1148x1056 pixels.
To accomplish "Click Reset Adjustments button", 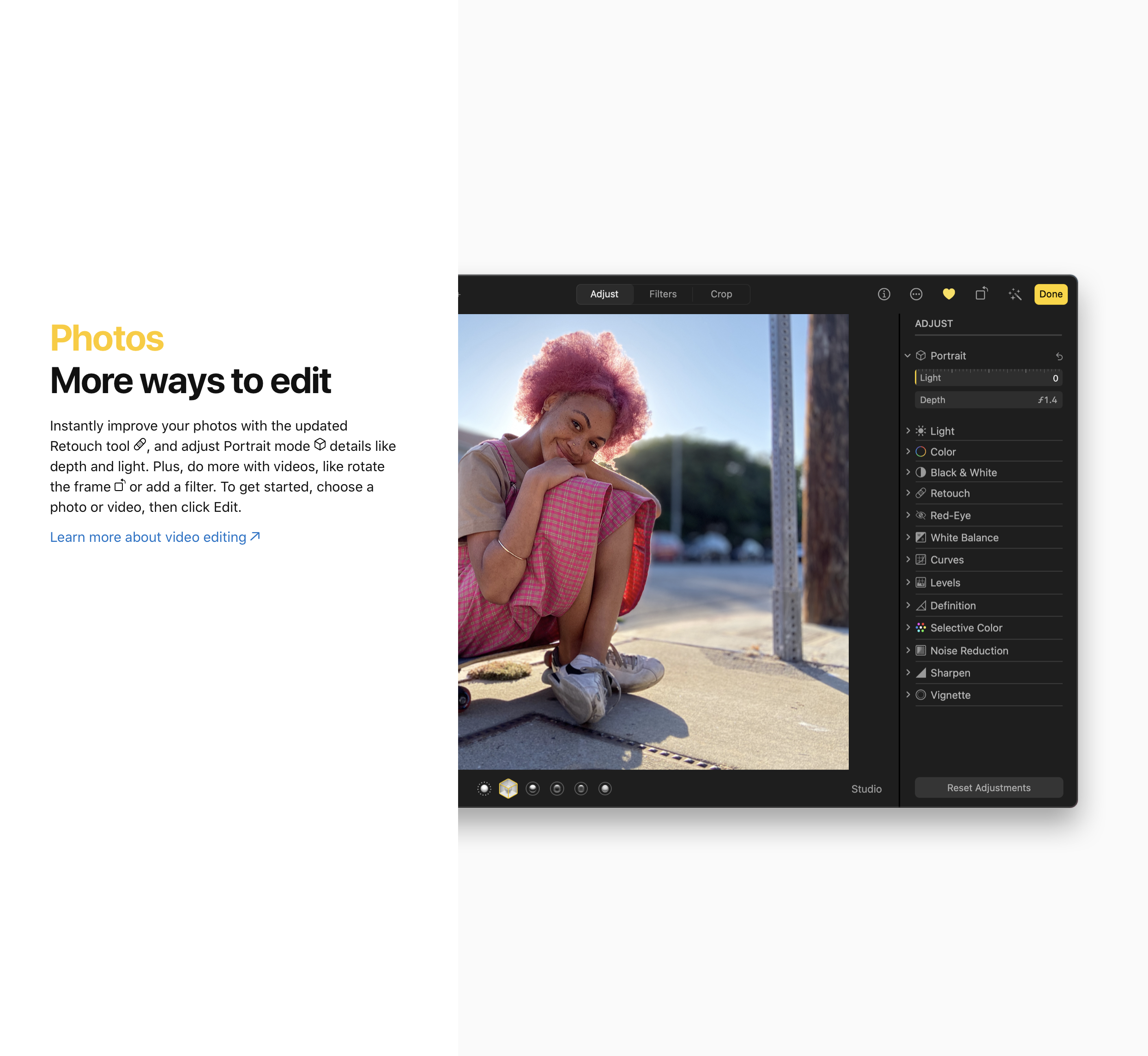I will click(x=988, y=788).
